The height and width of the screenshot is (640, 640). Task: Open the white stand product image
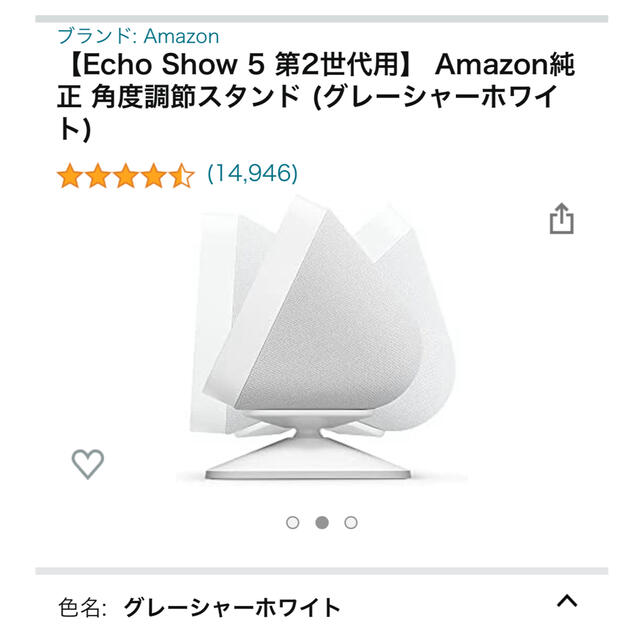click(x=322, y=339)
